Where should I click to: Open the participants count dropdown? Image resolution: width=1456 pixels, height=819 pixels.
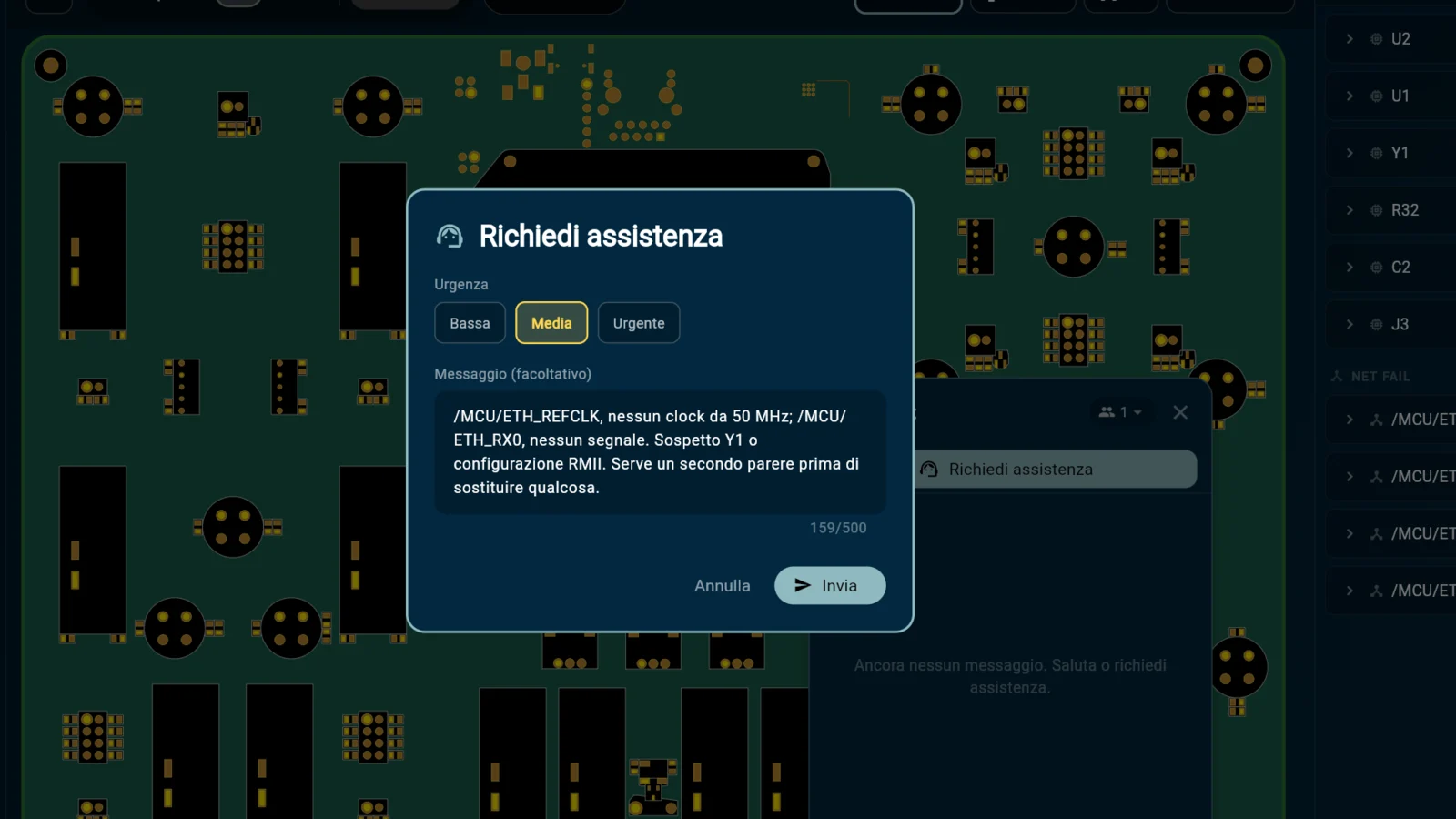pos(1120,412)
